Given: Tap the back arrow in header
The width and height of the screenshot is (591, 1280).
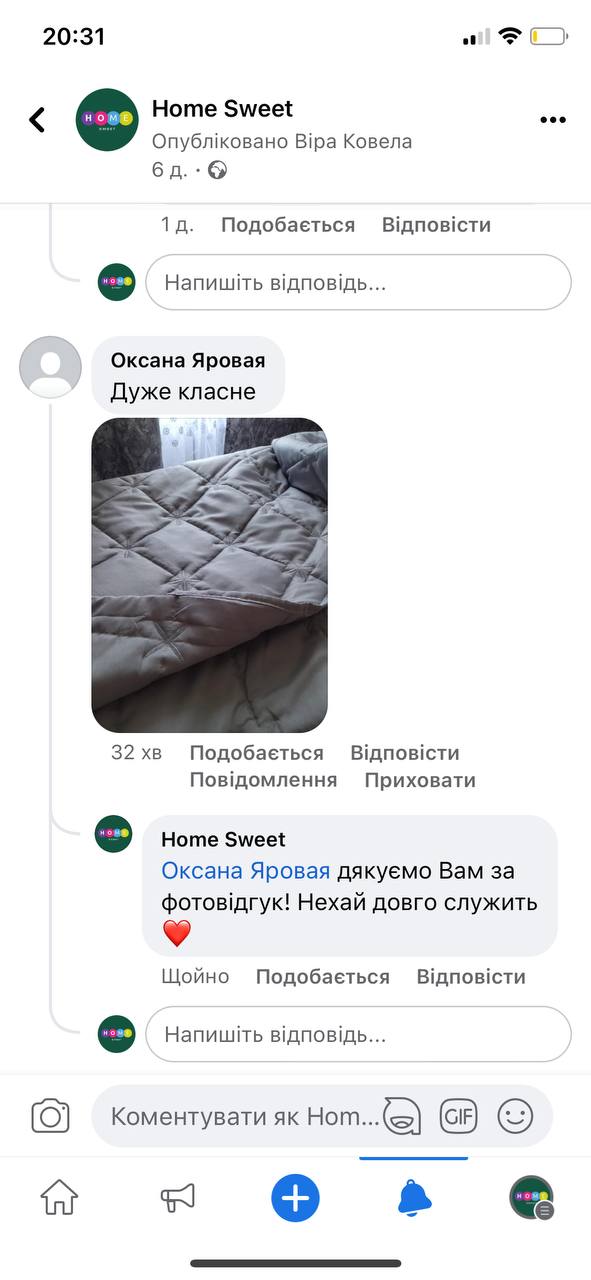Looking at the screenshot, I should (37, 120).
